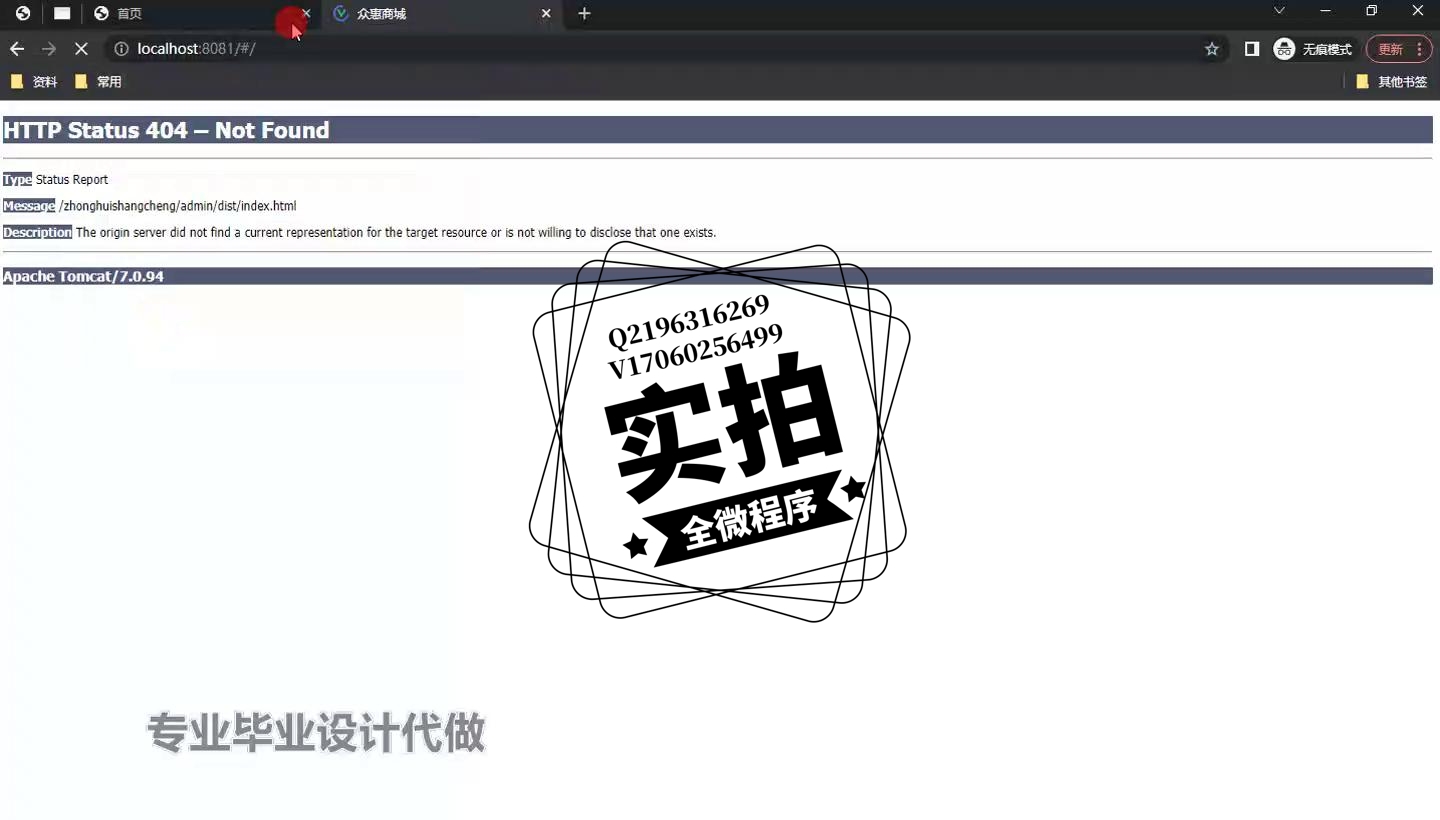Open the 其他书签 folder
This screenshot has width=1440, height=820.
1392,82
